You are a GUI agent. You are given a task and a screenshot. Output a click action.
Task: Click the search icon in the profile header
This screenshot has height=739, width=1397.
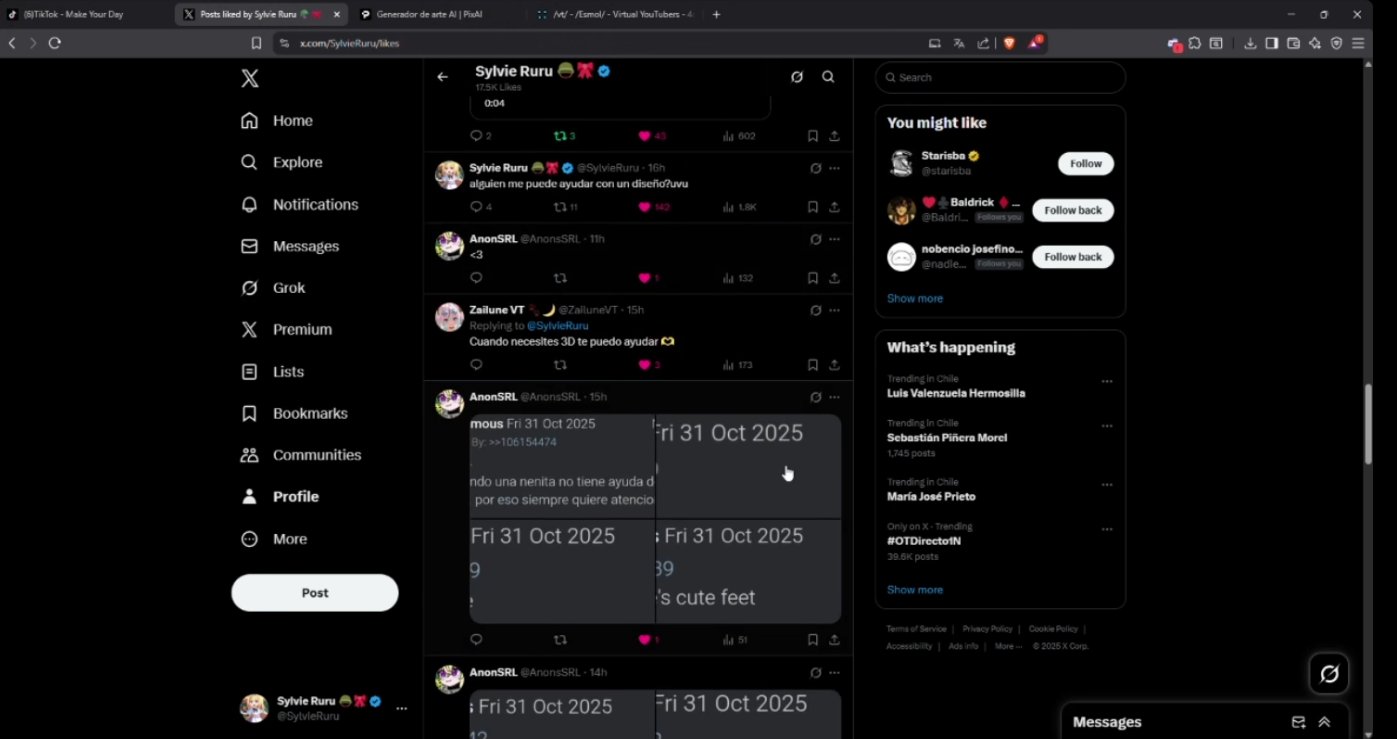point(828,77)
